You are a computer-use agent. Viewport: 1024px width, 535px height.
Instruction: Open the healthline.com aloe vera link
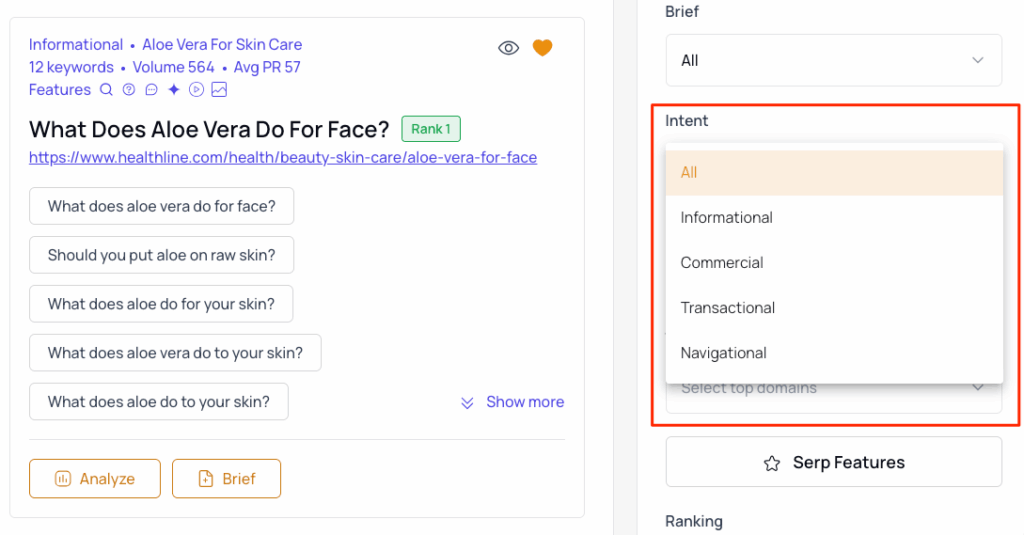(x=283, y=157)
